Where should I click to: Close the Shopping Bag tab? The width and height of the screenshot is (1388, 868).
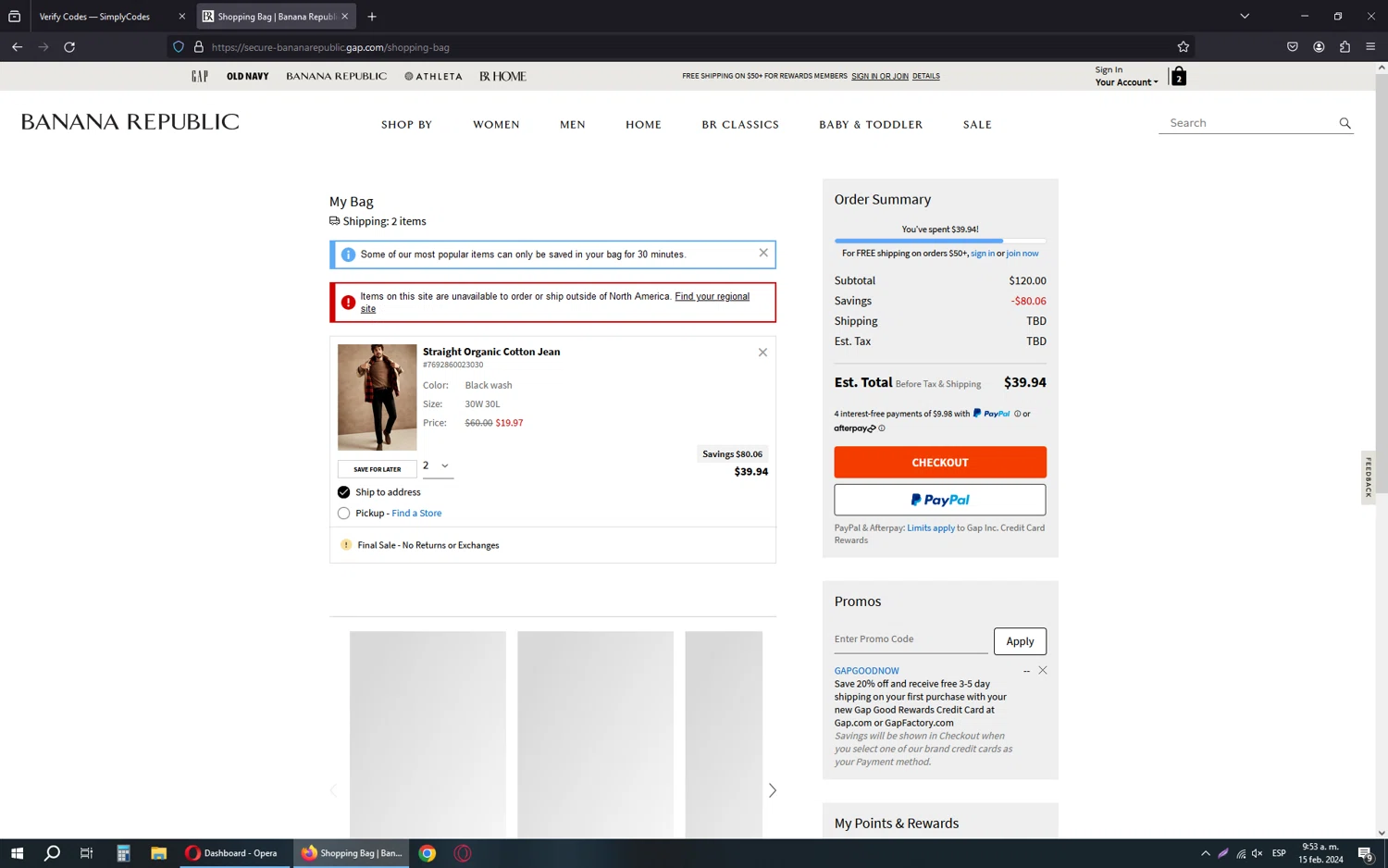pos(345,17)
